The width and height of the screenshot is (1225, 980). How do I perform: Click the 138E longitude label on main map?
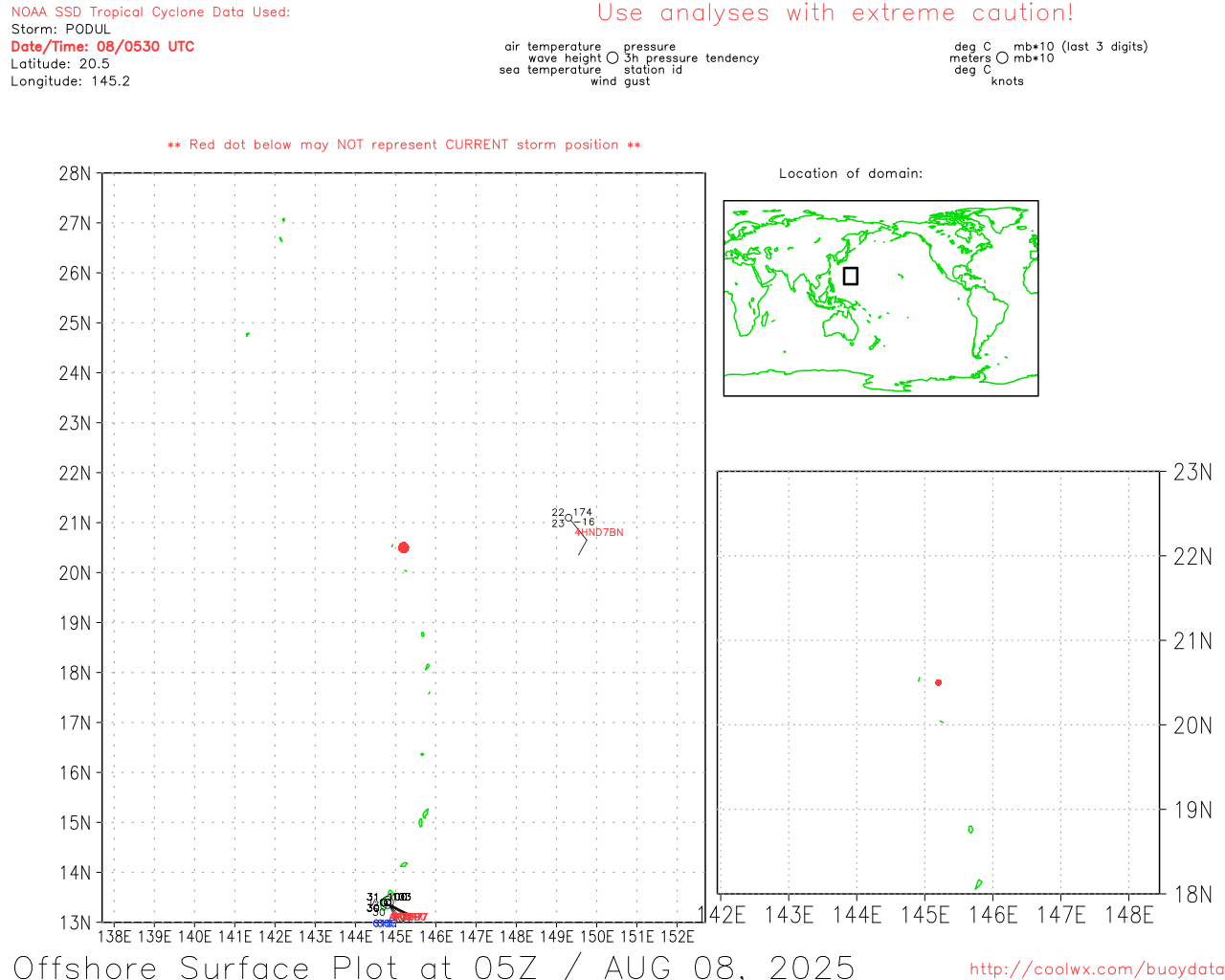click(115, 936)
